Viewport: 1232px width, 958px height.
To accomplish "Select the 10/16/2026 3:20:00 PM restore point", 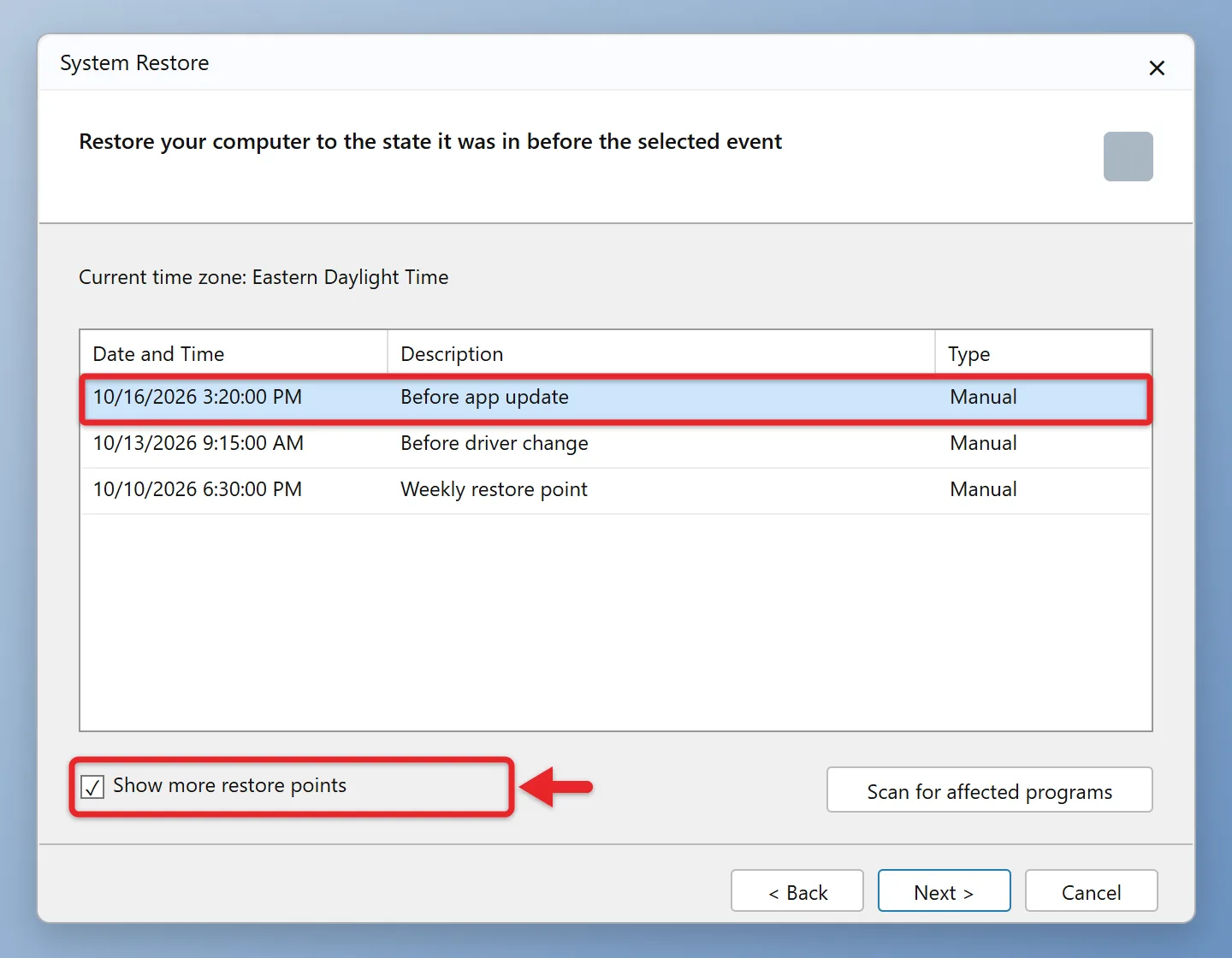I will click(616, 398).
